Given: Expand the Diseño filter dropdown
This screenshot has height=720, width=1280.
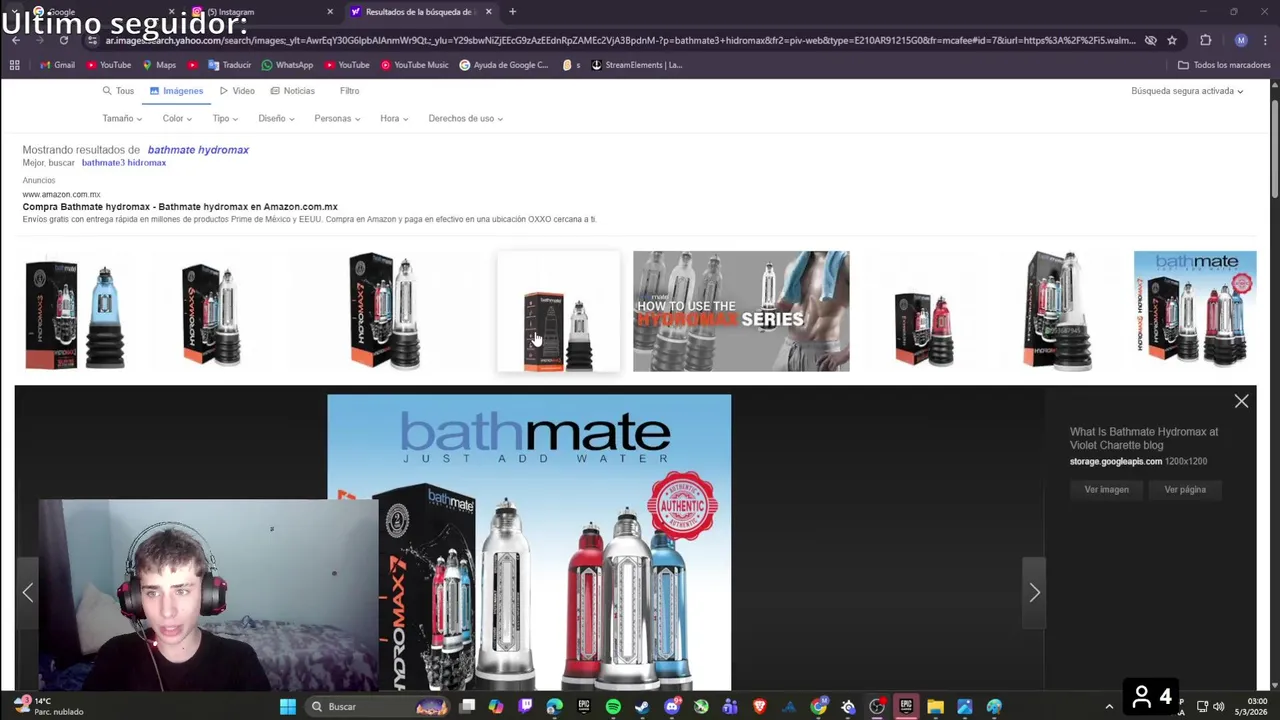Looking at the screenshot, I should pos(276,118).
